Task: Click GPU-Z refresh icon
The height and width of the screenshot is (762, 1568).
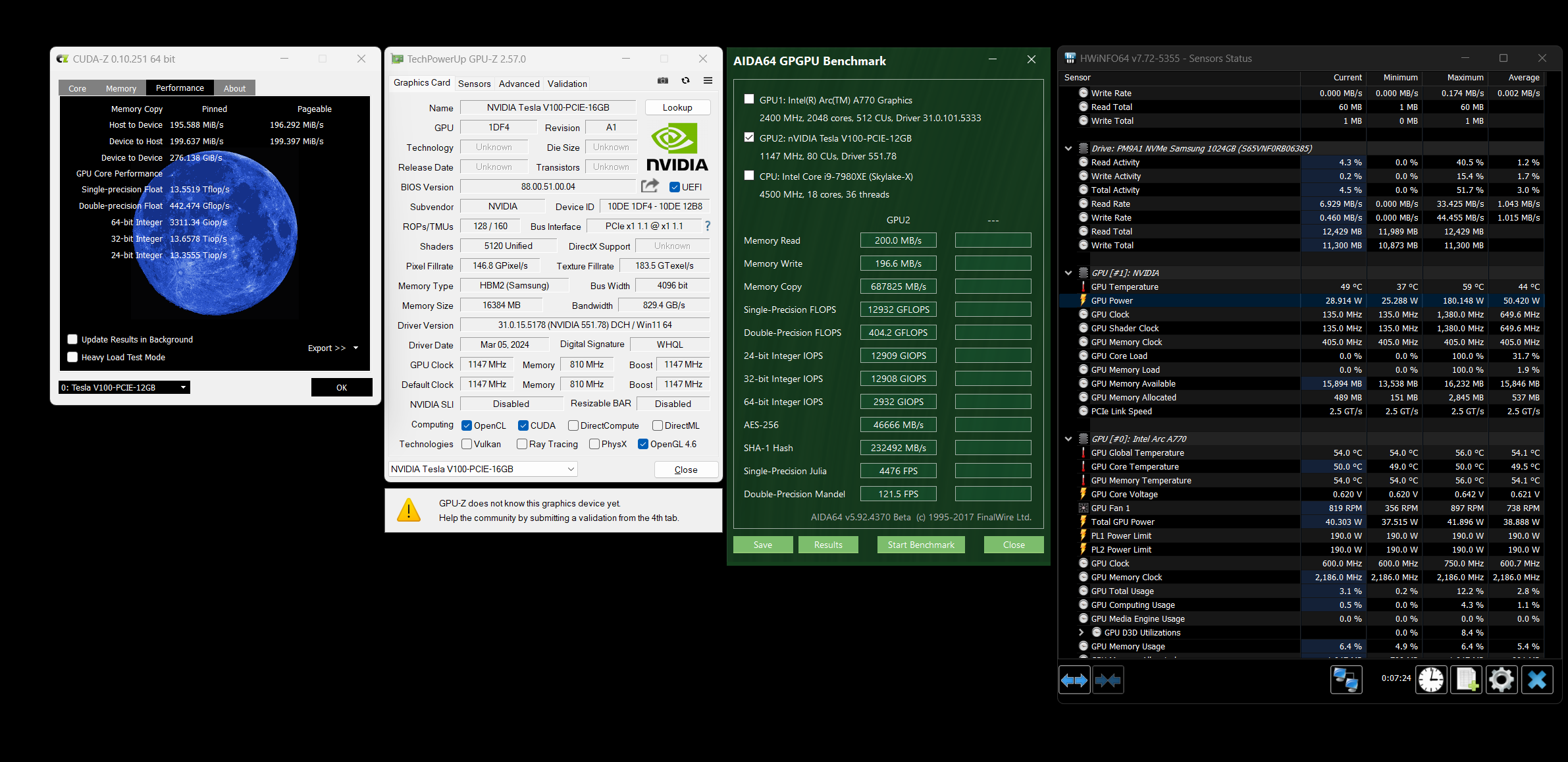Action: (685, 80)
